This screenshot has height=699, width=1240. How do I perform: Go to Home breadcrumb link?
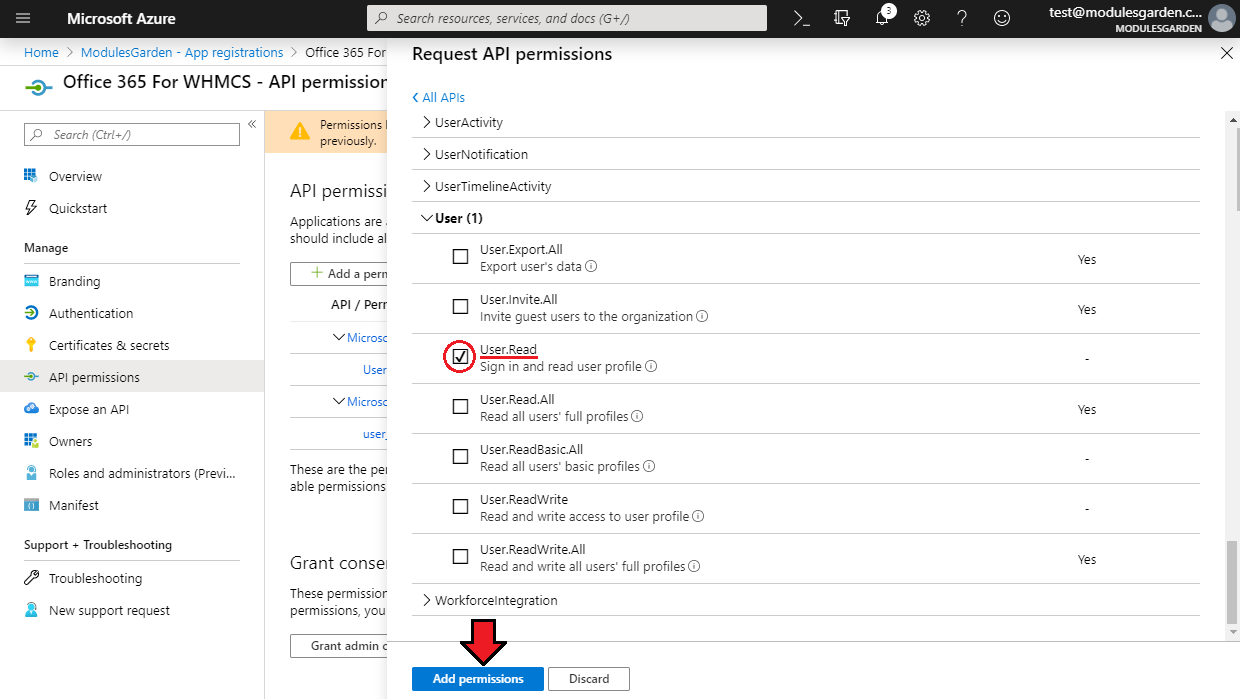41,53
